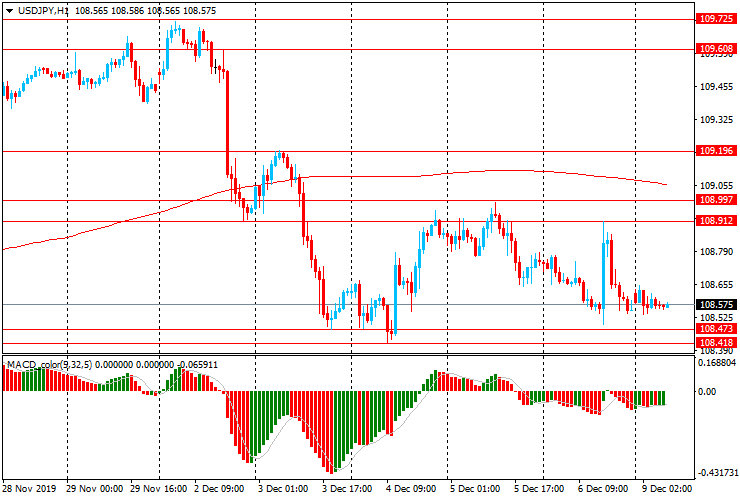Open the chart dropdown triangle beside USDJPY

click(x=9, y=11)
